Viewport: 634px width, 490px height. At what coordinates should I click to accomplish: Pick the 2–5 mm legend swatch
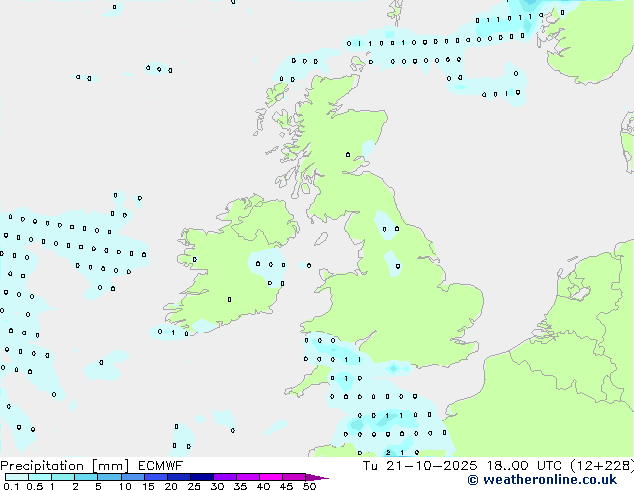(86, 477)
